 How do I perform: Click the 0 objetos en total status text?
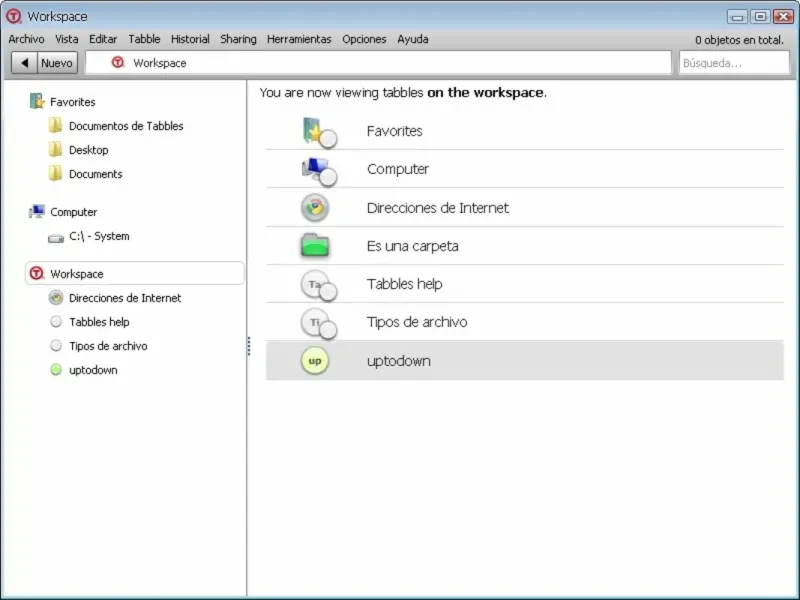point(739,40)
